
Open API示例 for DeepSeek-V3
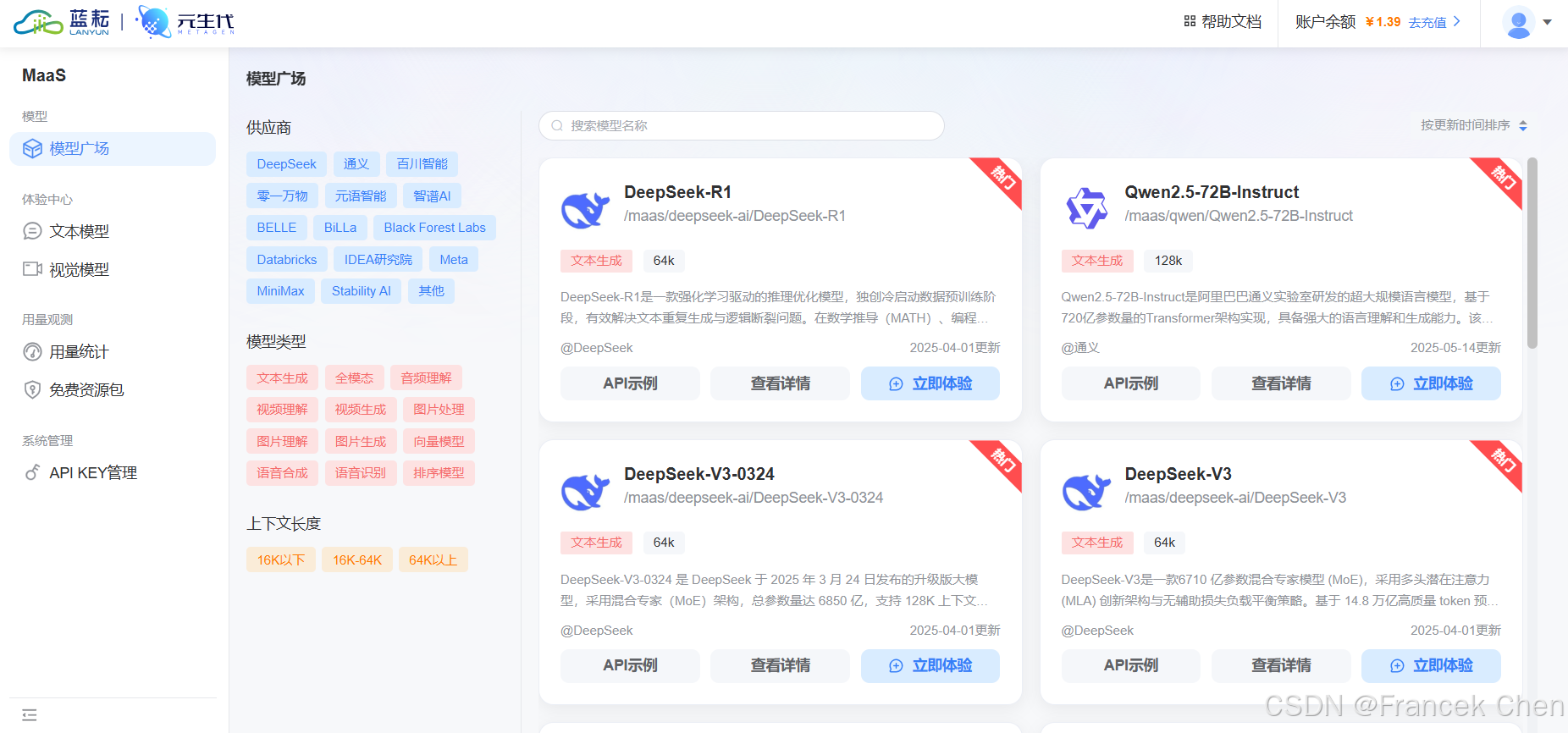pyautogui.click(x=1130, y=666)
